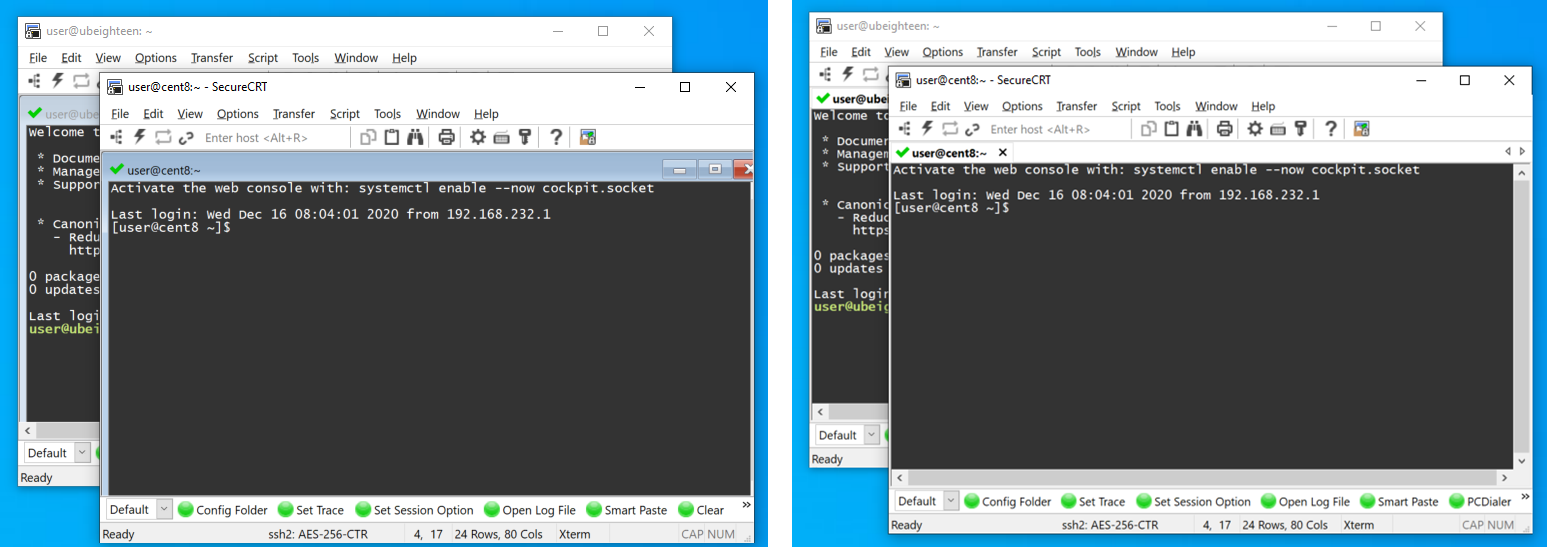Launch SecureFX icon in tabbed cent8 window
Viewport: 1547px width, 547px height.
pos(1361,129)
